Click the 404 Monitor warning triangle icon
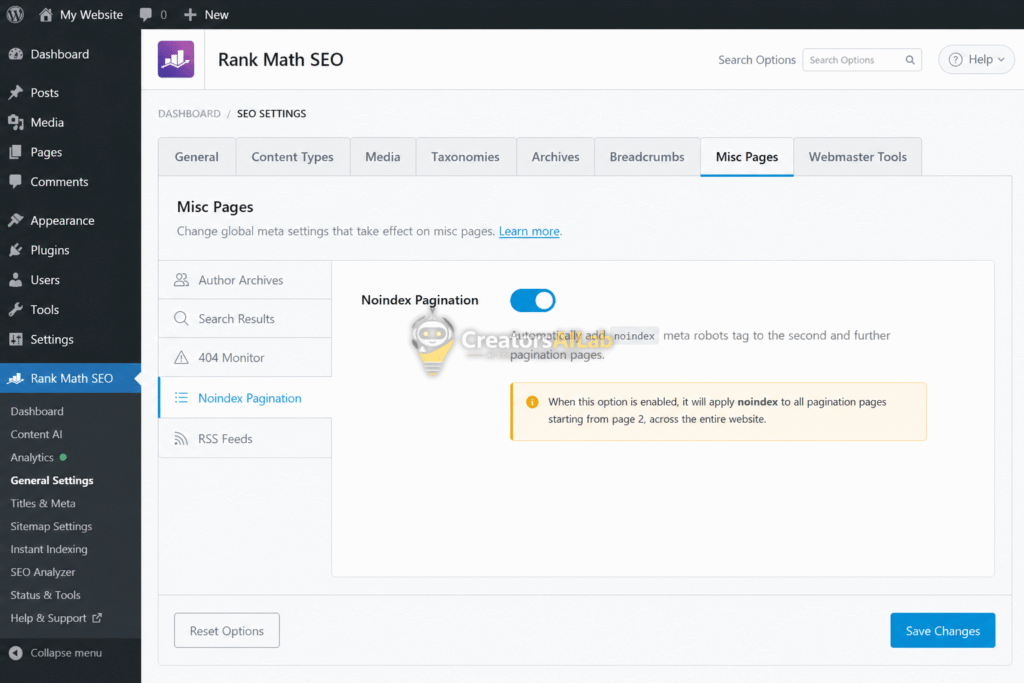The width and height of the screenshot is (1024, 683). pyautogui.click(x=182, y=358)
